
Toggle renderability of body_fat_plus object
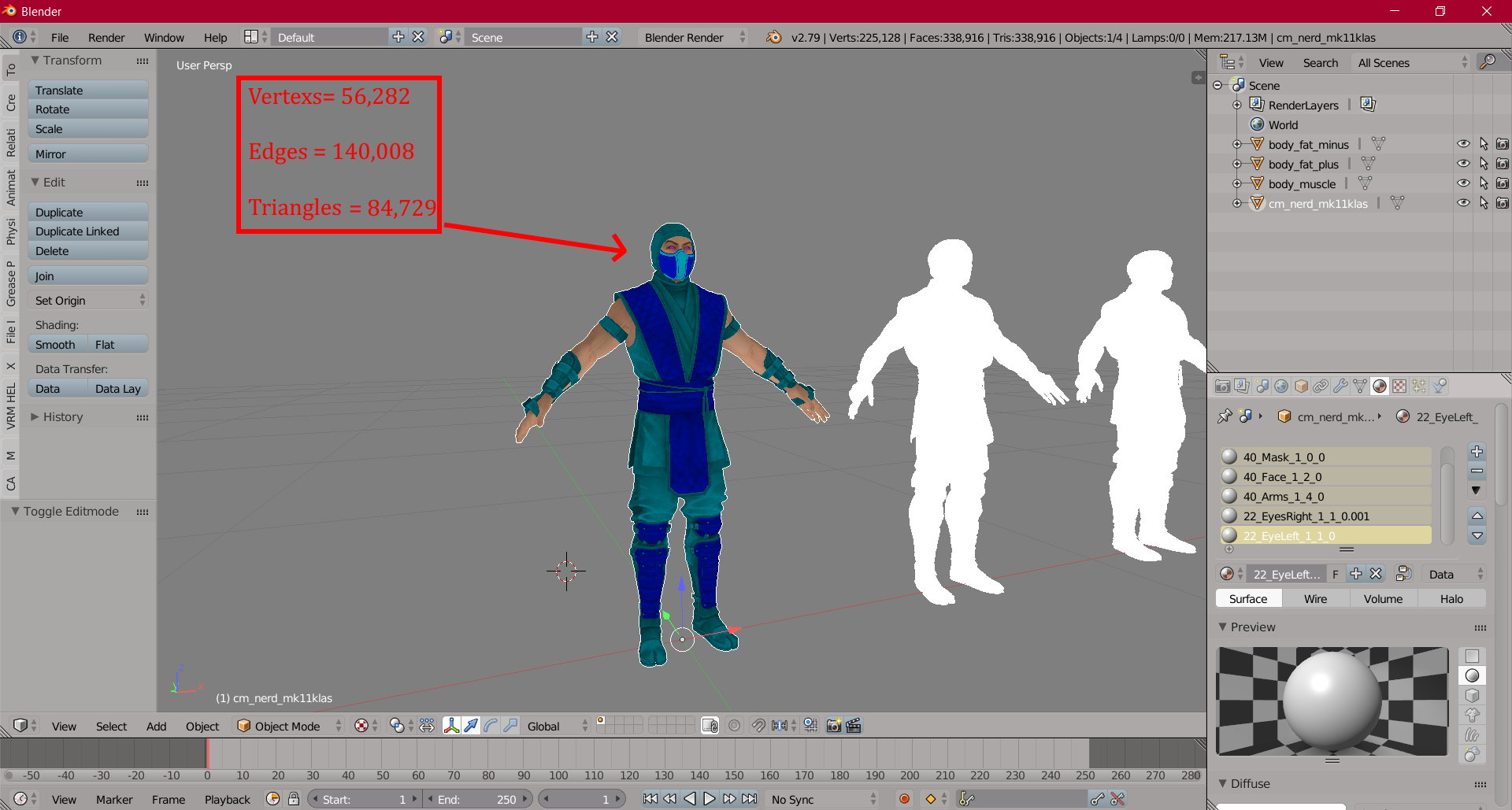(x=1503, y=164)
